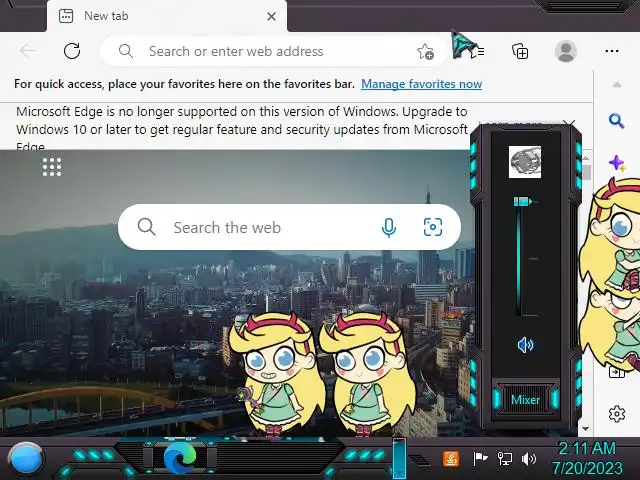Click the sidebar scroll up arrow
This screenshot has height=480, width=640.
click(617, 84)
